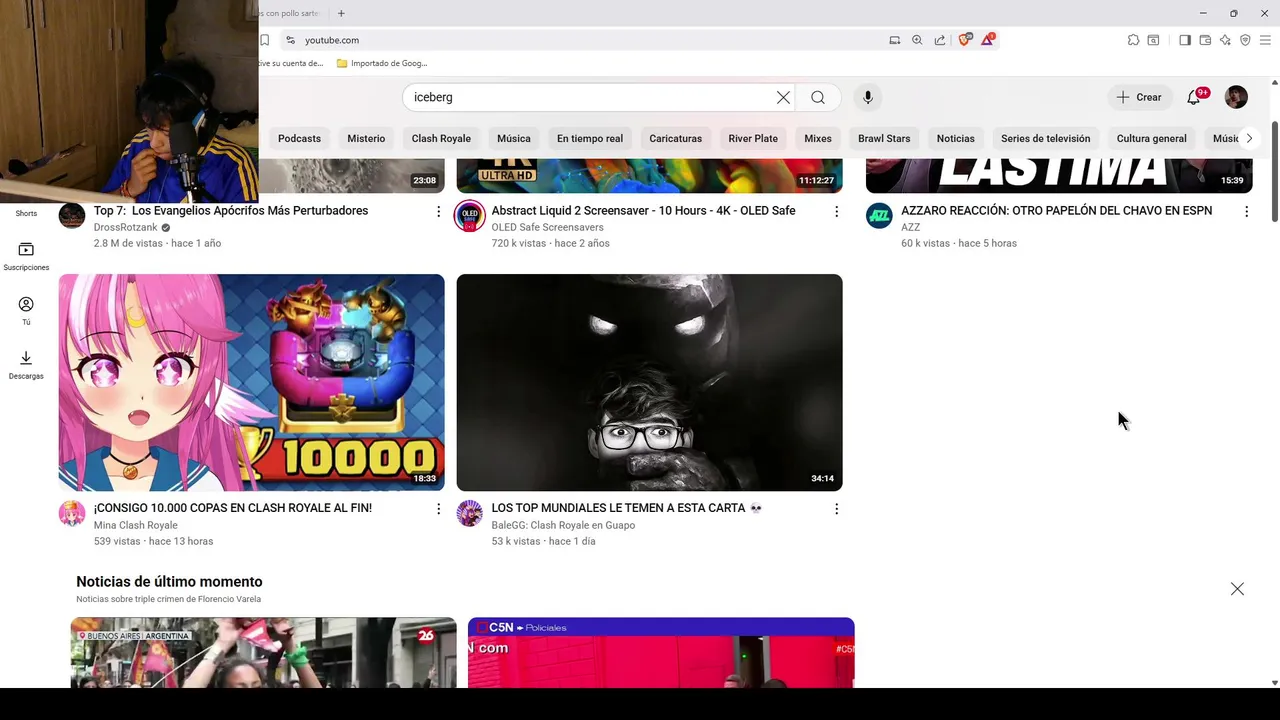Open the Mina Clash Royale channel name
The image size is (1280, 720).
[135, 525]
